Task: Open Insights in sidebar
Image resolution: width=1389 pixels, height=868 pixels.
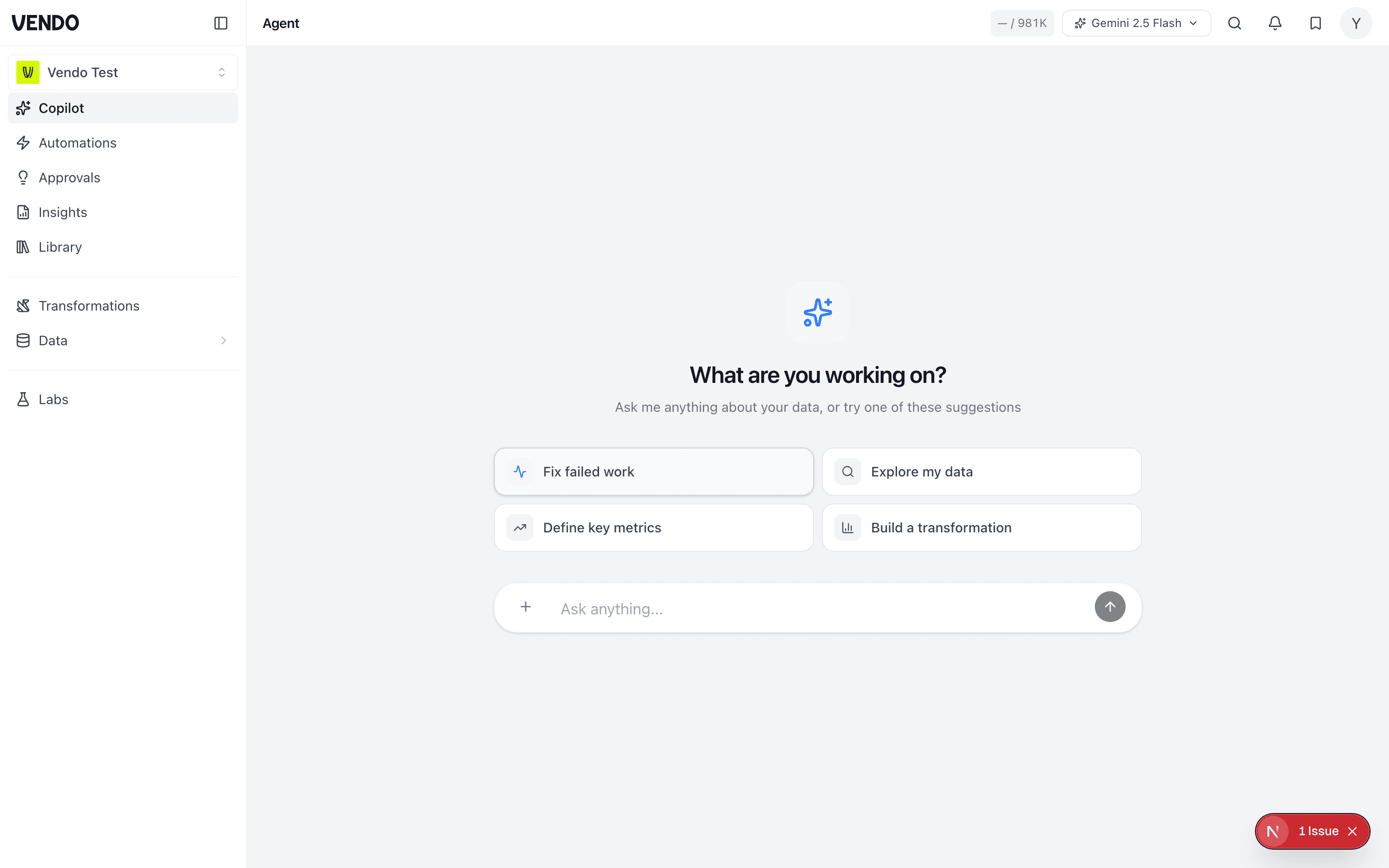Action: (123, 212)
